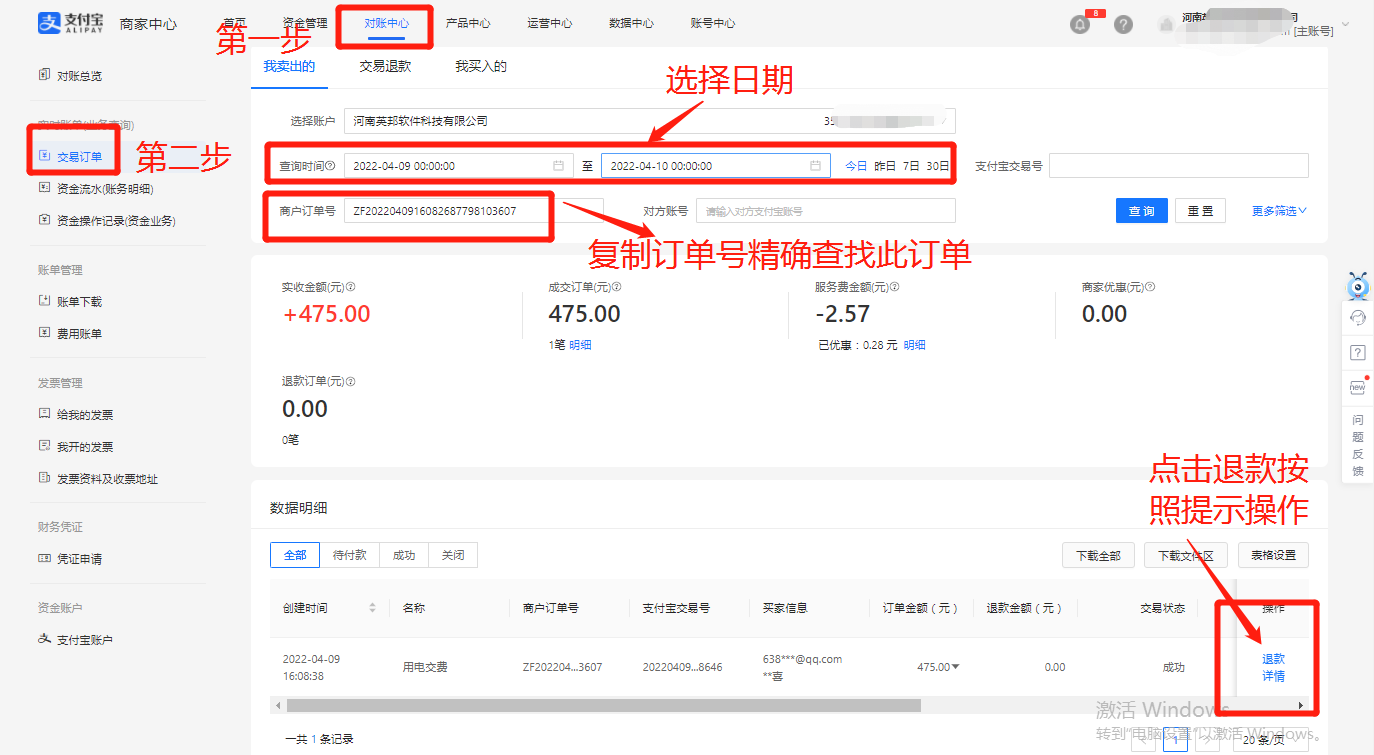Click the 支付宝交易号 input field
Image resolution: width=1374 pixels, height=755 pixels.
1179,166
